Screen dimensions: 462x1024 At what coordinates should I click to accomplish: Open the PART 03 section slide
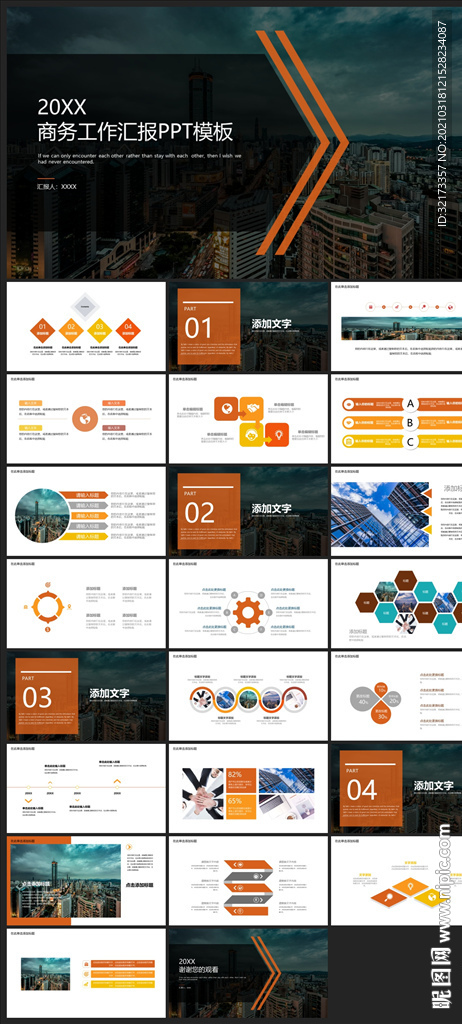click(86, 696)
